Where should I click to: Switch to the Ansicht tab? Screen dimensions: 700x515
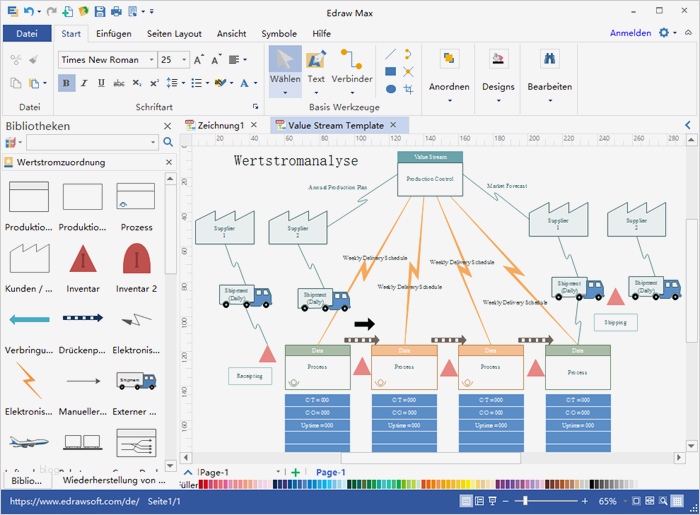point(231,33)
